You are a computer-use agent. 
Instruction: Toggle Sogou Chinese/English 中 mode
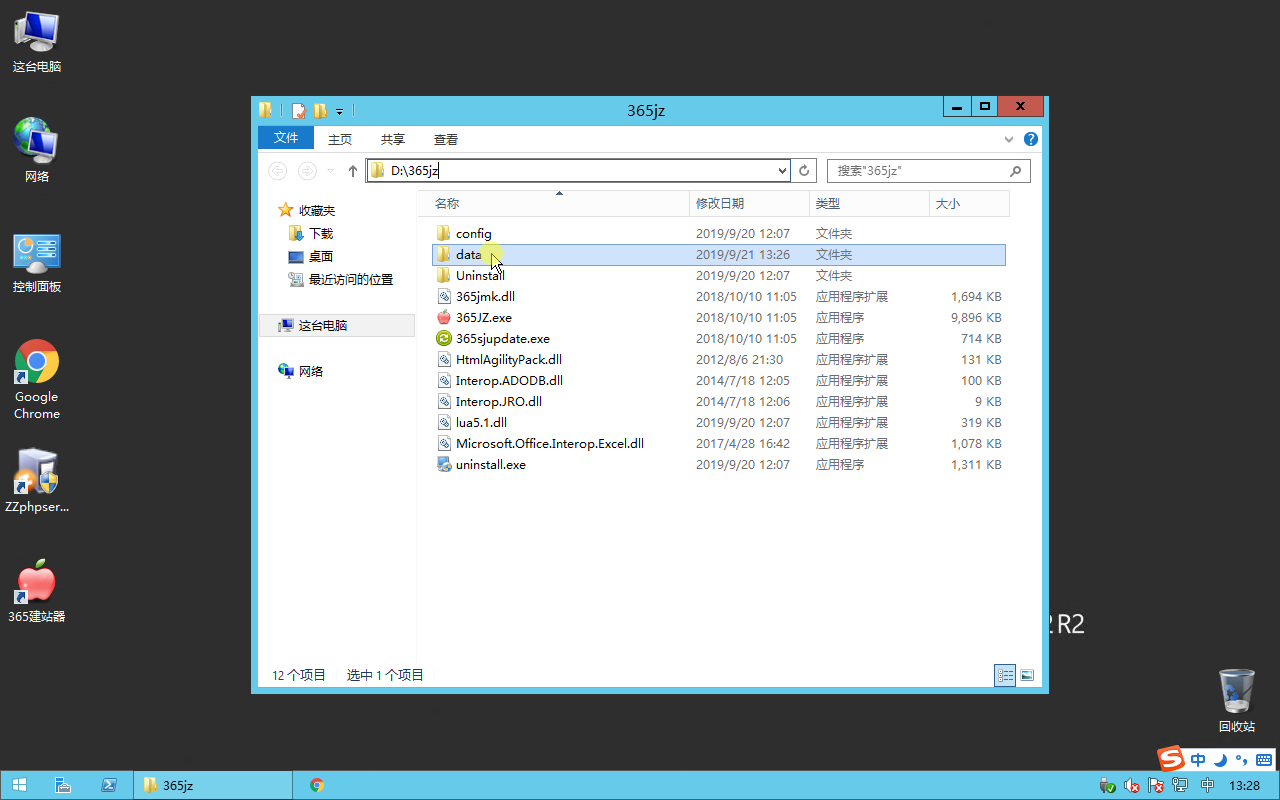1198,760
